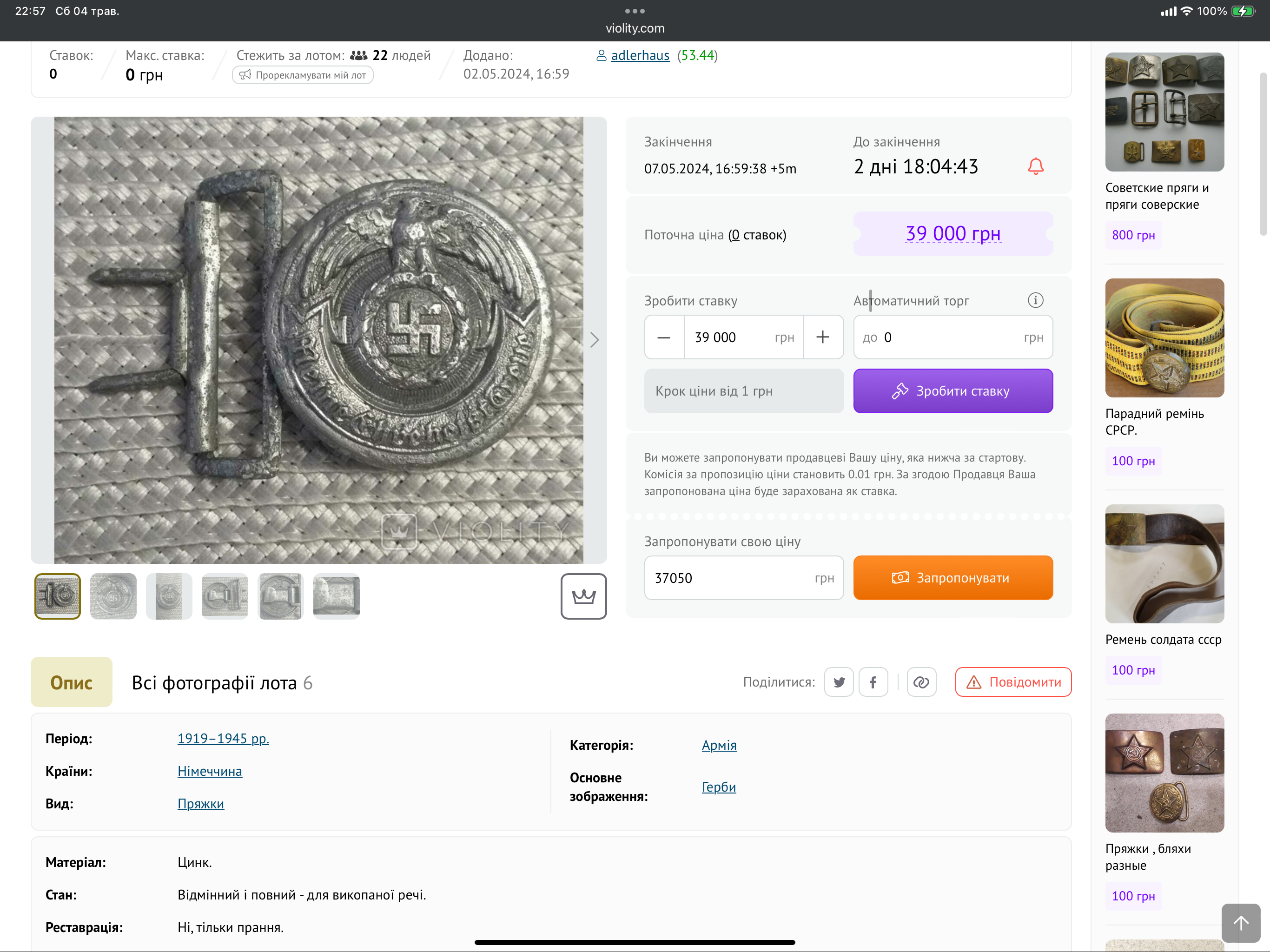
Task: Increase the bid with the plus button
Action: pyautogui.click(x=823, y=337)
